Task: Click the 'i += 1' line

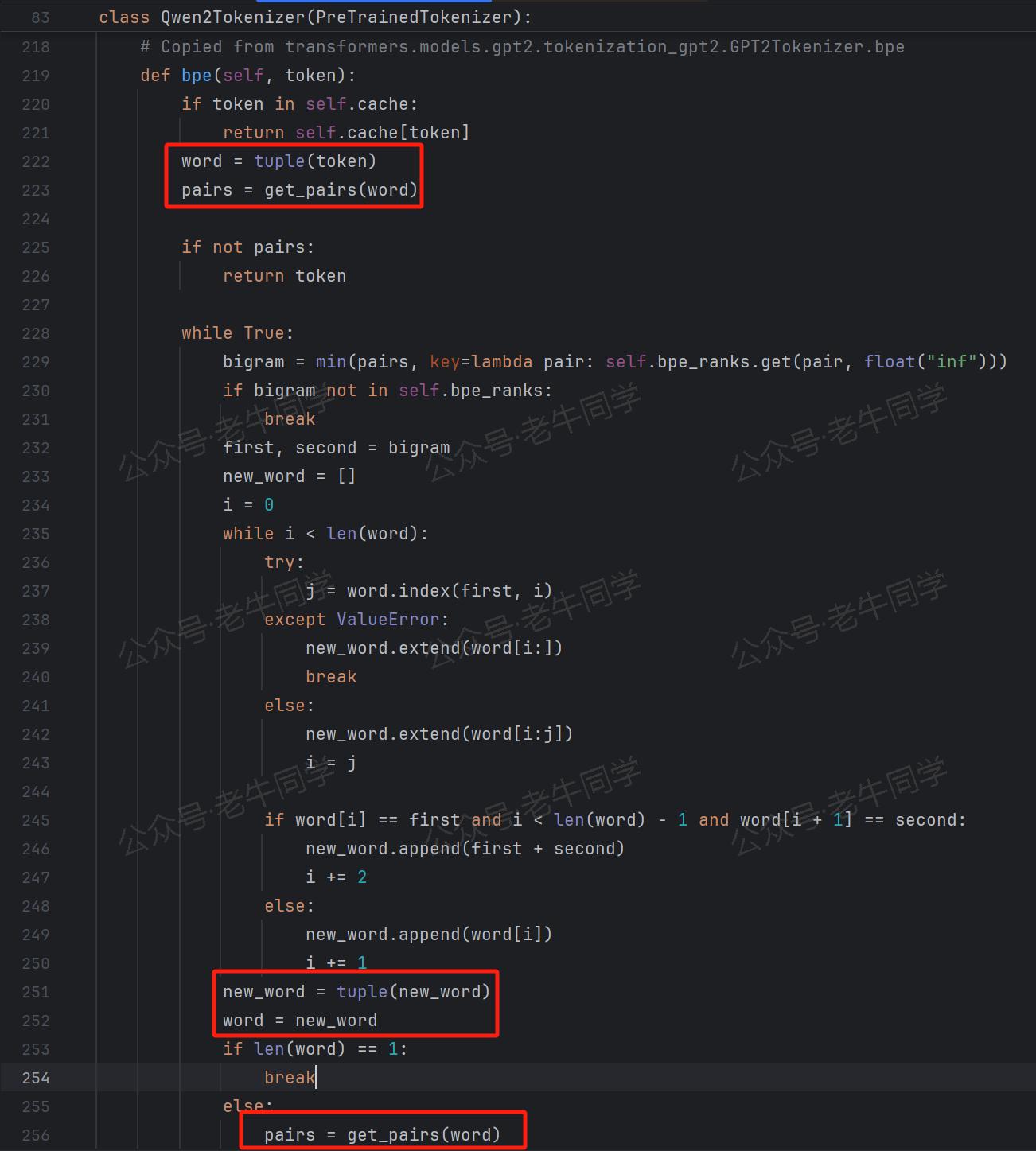Action: click(336, 963)
